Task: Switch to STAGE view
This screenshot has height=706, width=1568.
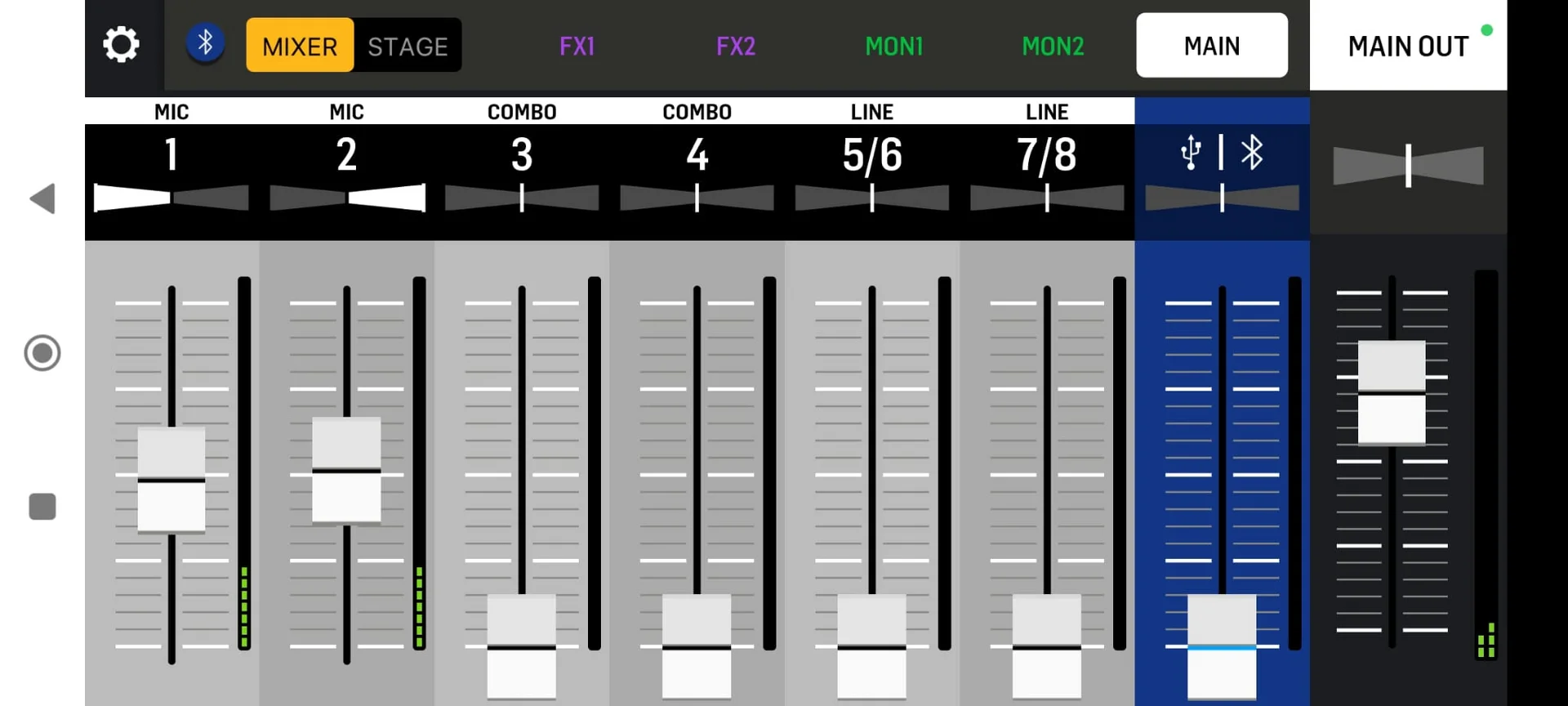Action: (x=408, y=46)
